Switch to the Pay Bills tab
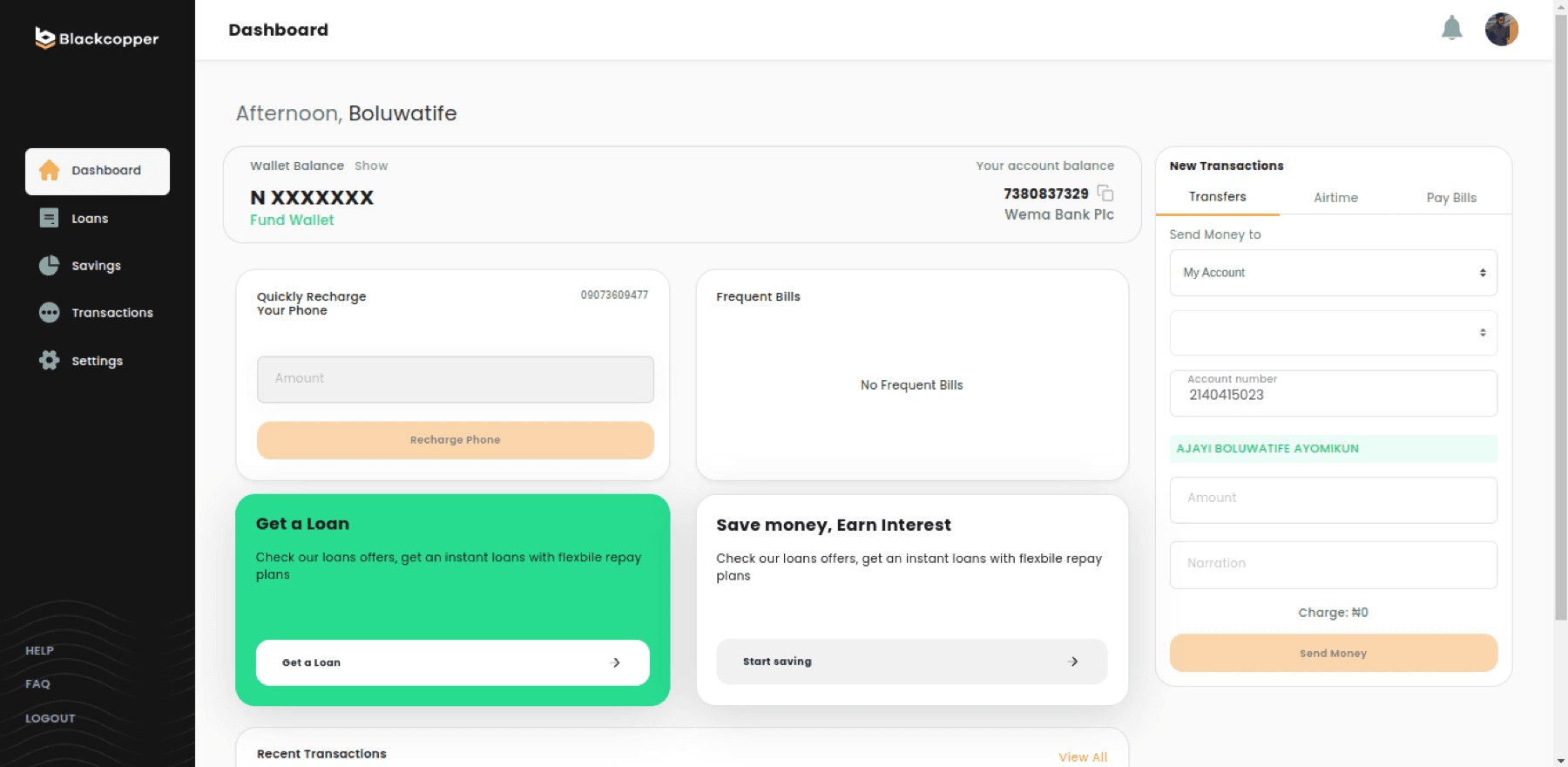Screen dimensions: 1568x767 click(x=1451, y=198)
